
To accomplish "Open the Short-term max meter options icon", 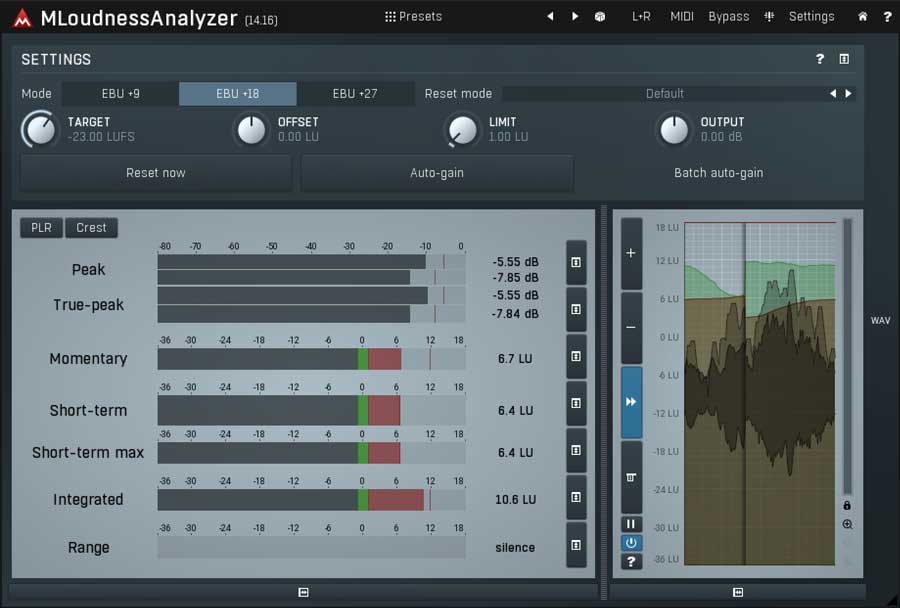I will 576,451.
